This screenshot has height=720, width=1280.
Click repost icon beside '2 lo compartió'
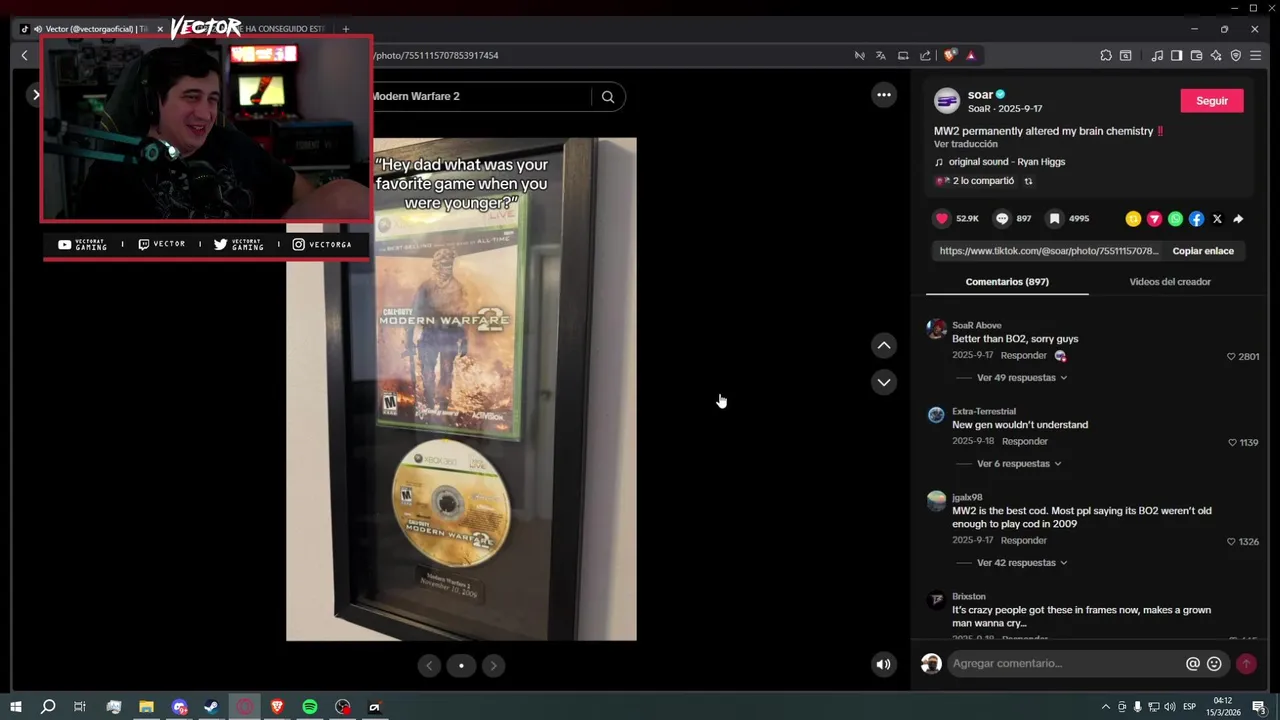click(1028, 181)
